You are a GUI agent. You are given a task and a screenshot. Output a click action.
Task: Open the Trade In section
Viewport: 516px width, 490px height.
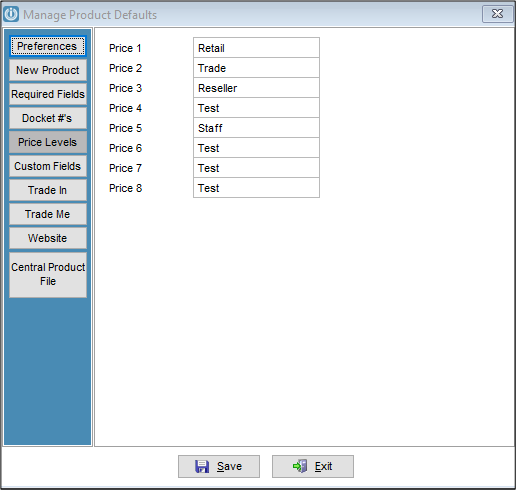click(x=48, y=190)
